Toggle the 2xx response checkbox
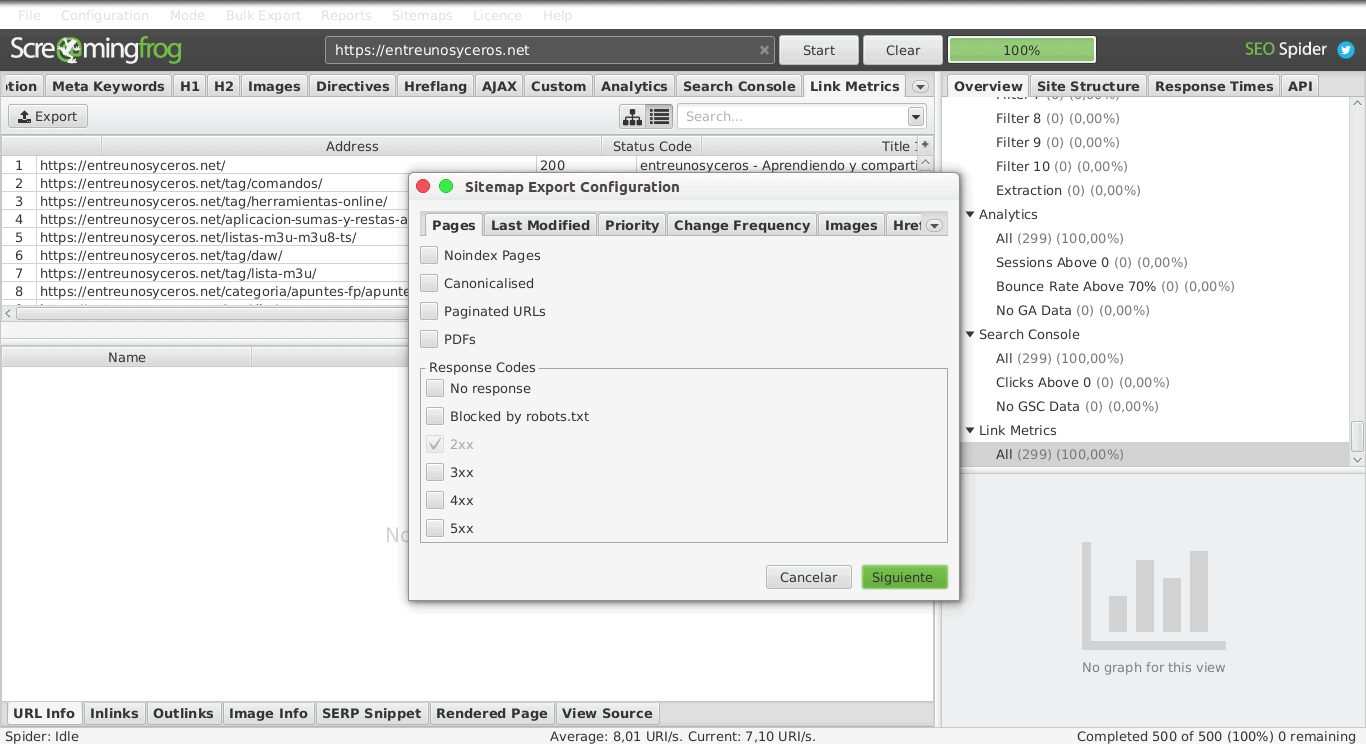Image resolution: width=1366 pixels, height=744 pixels. [435, 444]
